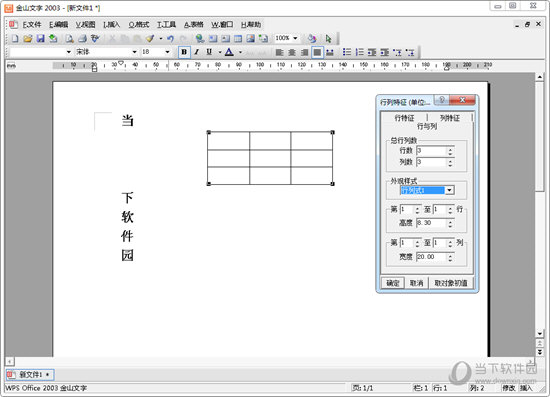This screenshot has height=397, width=550.
Task: Click the next page double-arrow button
Action: [540, 352]
